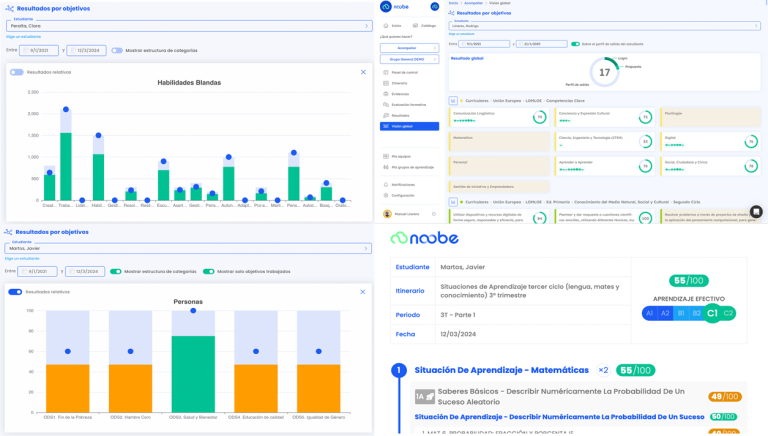Open Panel de control from sidebar
The height and width of the screenshot is (436, 768).
coord(404,74)
